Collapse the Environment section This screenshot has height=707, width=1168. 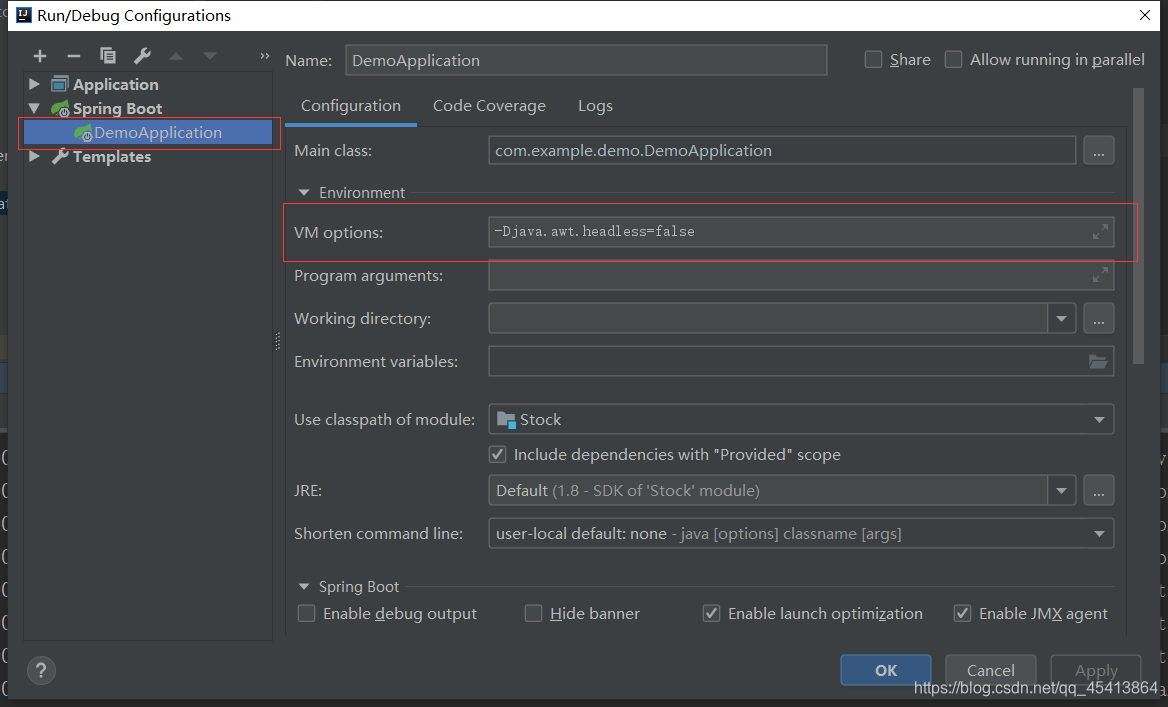point(304,192)
